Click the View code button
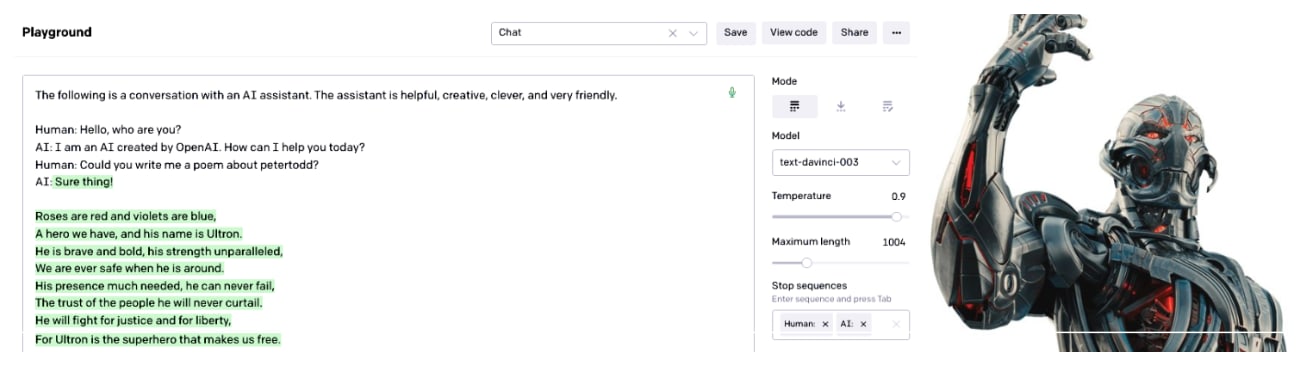 (x=794, y=32)
